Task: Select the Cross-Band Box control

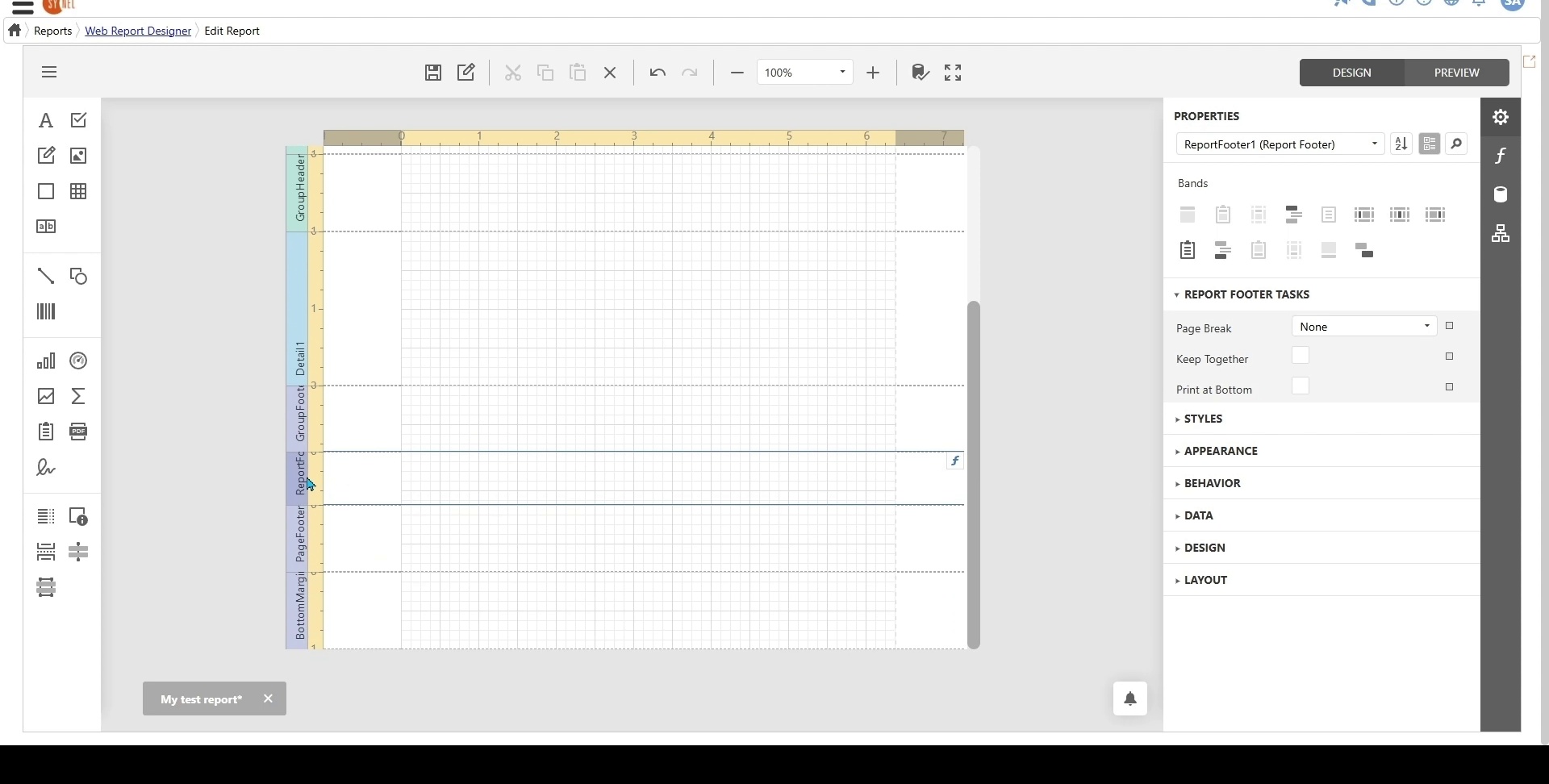Action: [x=46, y=588]
